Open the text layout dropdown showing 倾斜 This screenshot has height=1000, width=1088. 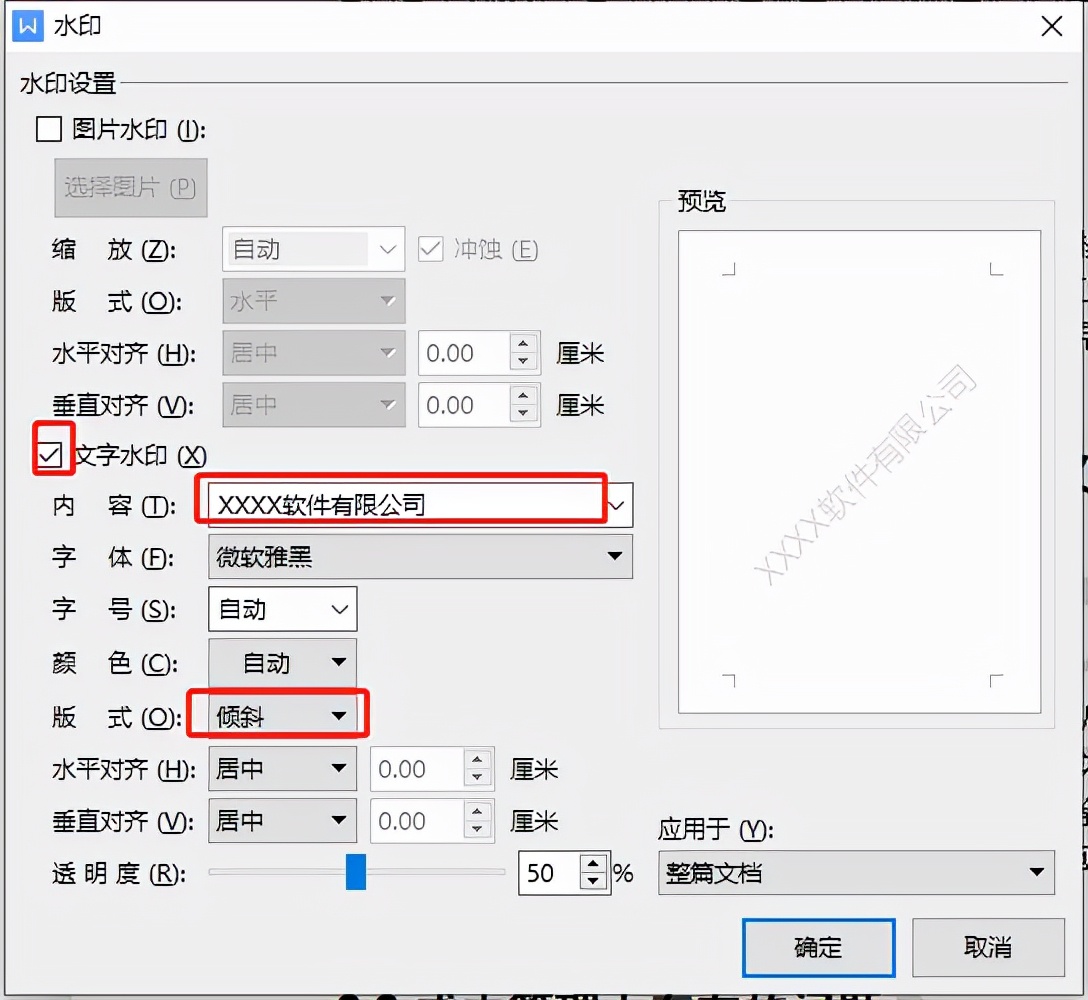click(x=283, y=716)
